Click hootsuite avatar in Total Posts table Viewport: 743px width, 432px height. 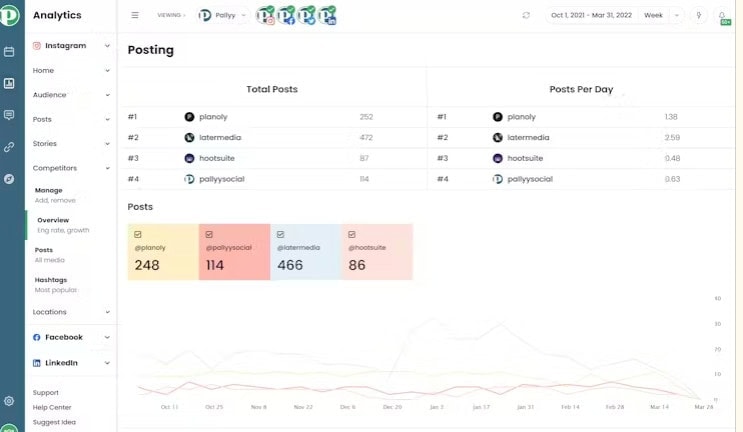coord(189,158)
